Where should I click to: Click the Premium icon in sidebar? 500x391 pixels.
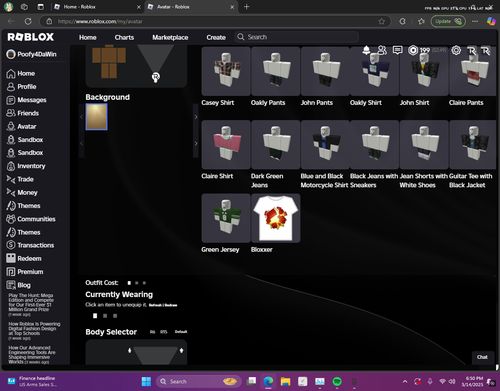[11, 272]
